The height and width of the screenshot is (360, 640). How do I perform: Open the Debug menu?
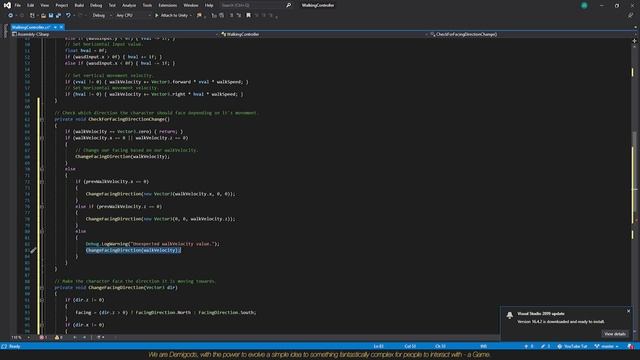pos(96,5)
